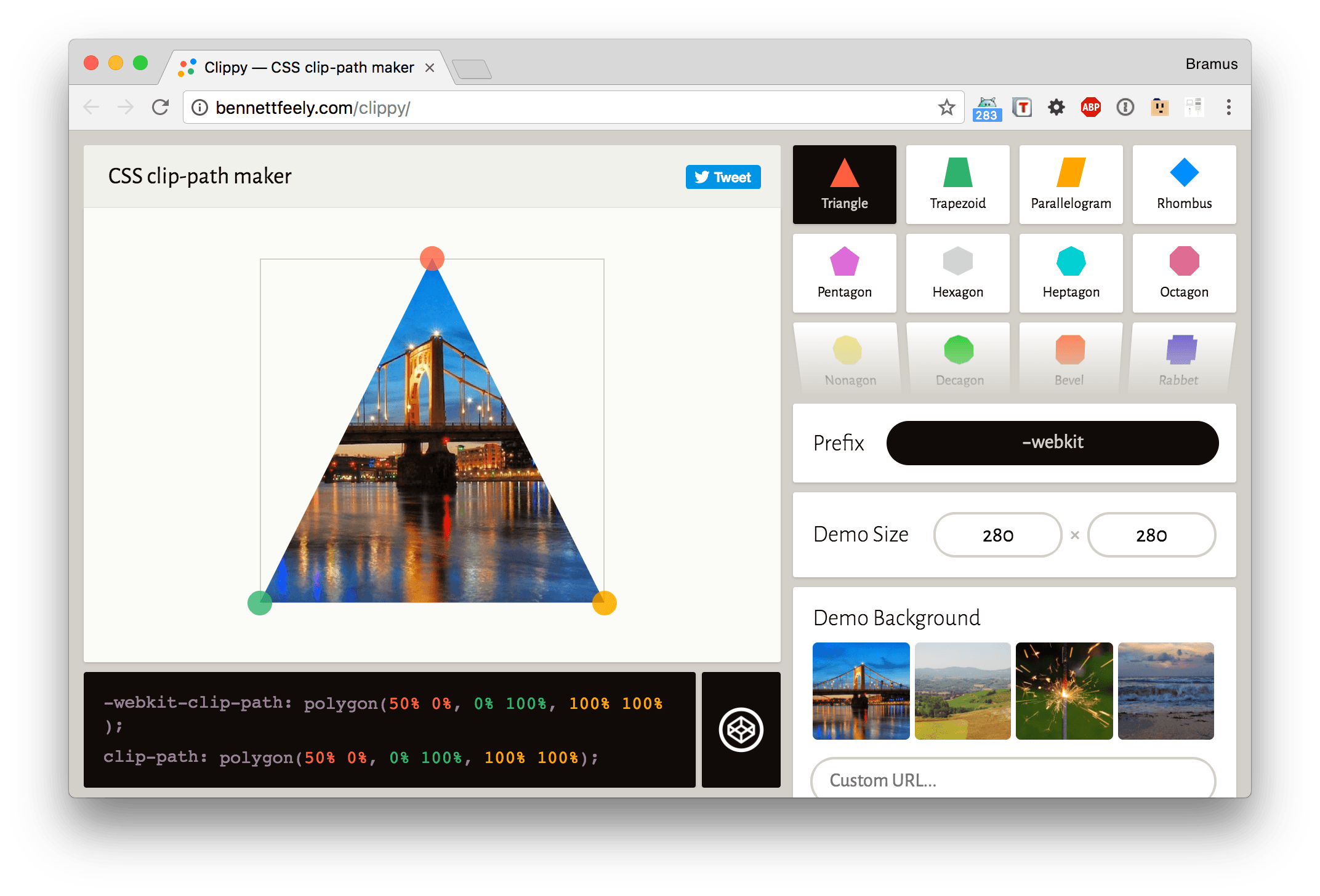Open Chrome's three-dot menu
Image resolution: width=1320 pixels, height=896 pixels.
point(1228,108)
